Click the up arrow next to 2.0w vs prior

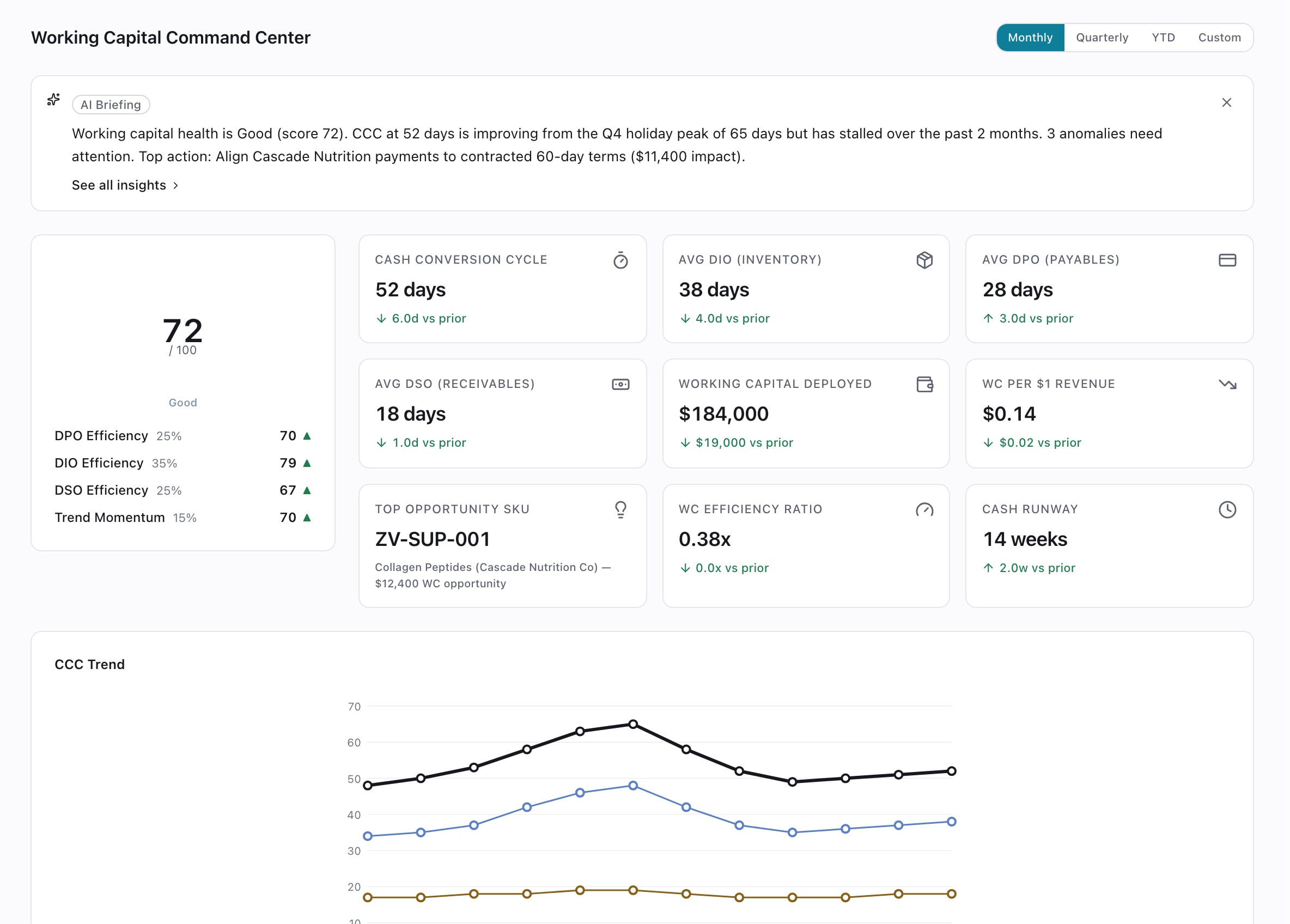point(988,568)
